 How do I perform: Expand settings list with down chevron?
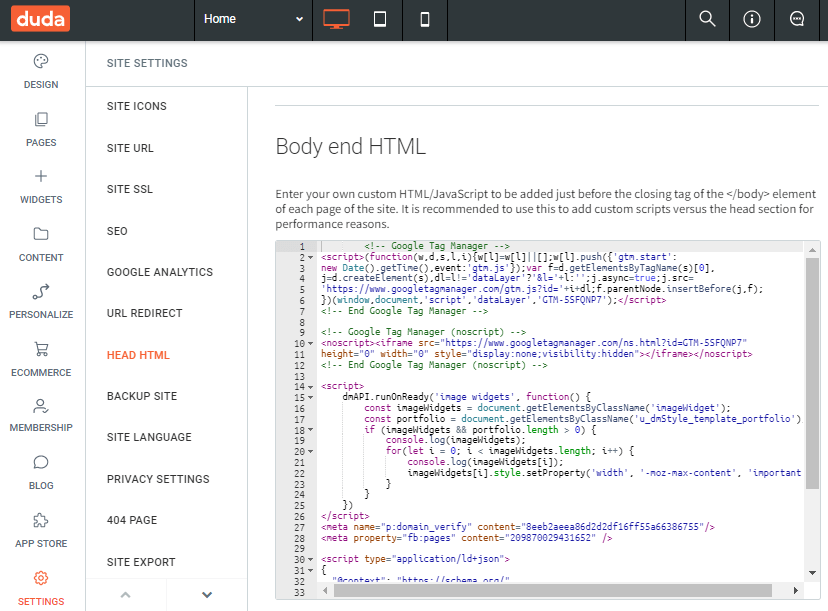click(206, 594)
